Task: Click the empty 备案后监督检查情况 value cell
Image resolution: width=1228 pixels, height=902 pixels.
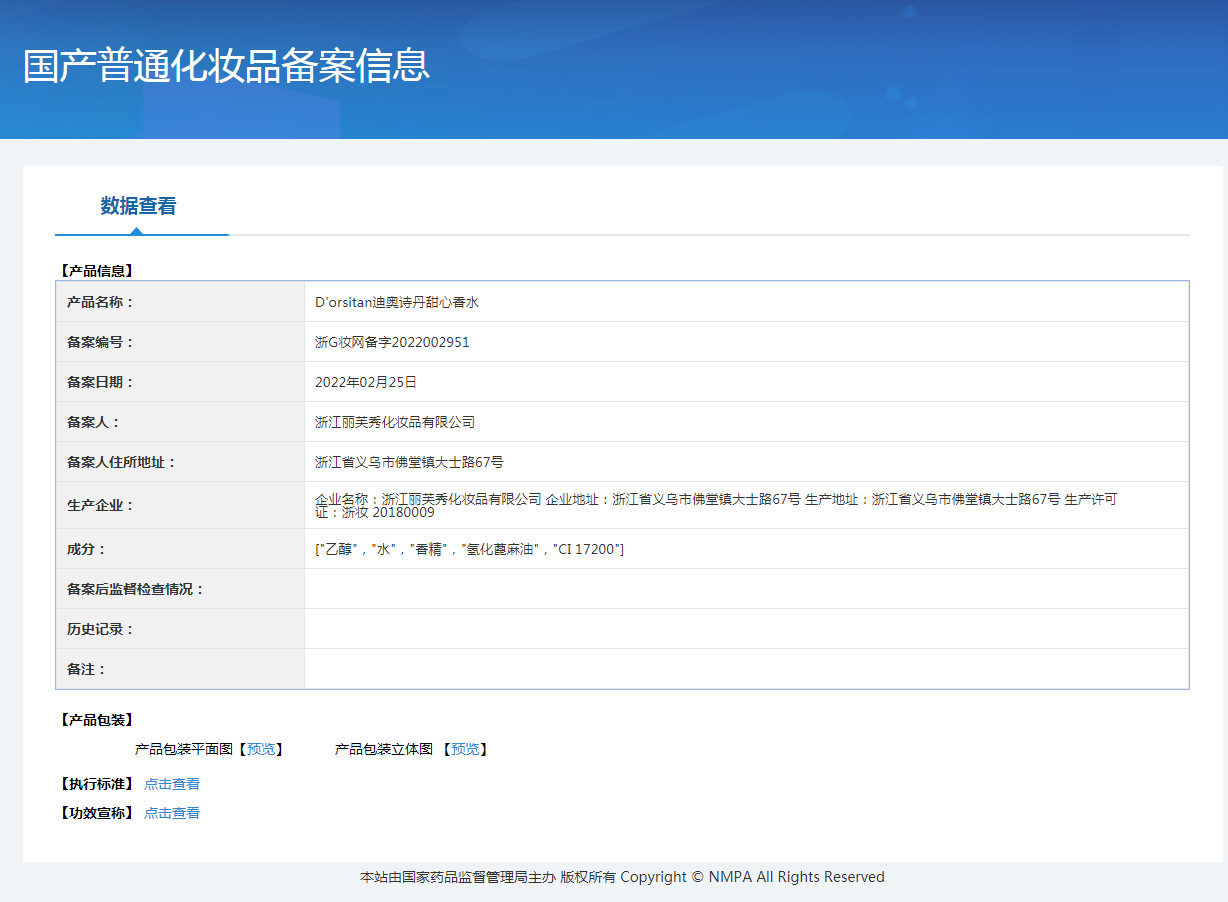Action: coord(745,589)
